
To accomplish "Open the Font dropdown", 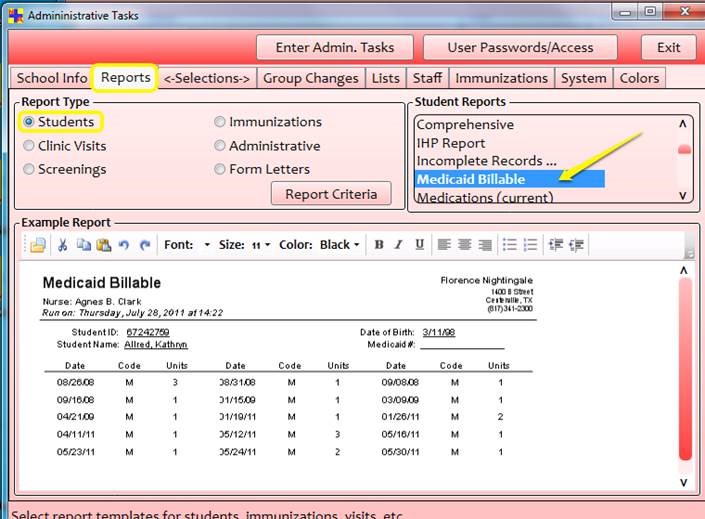I will (207, 245).
